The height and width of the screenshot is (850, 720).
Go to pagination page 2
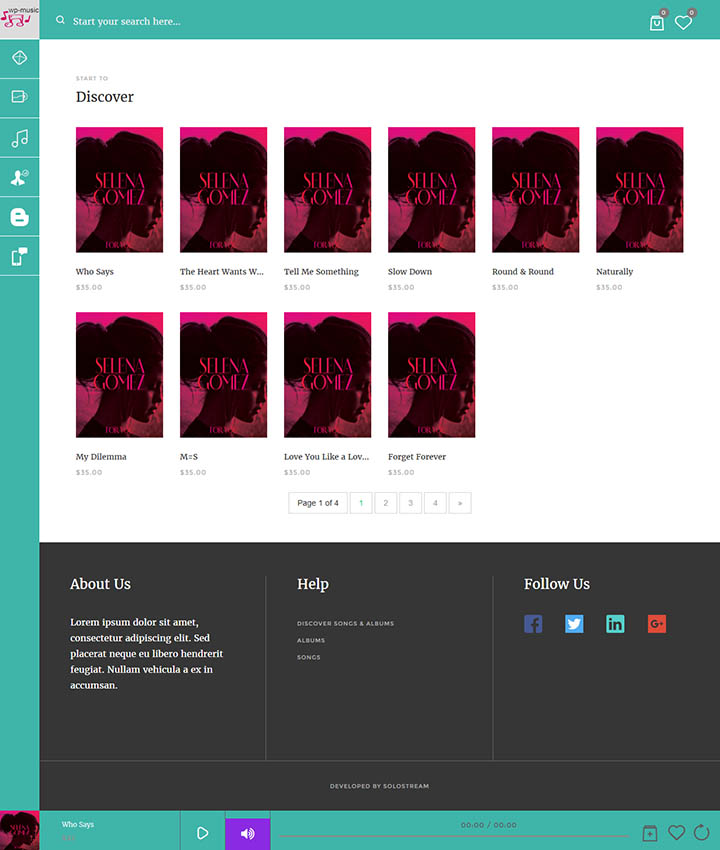point(385,503)
